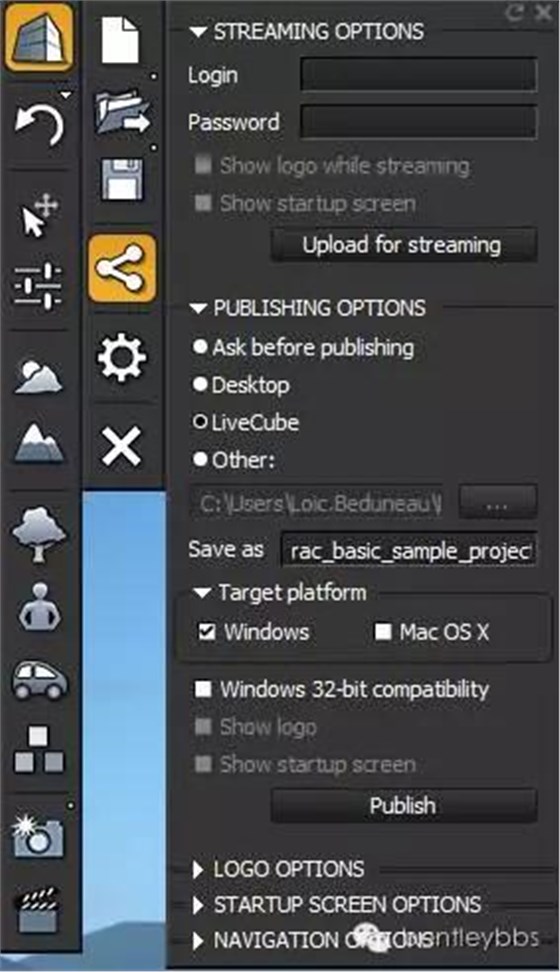
Task: Select the move/select cursor tool
Action: click(x=38, y=216)
